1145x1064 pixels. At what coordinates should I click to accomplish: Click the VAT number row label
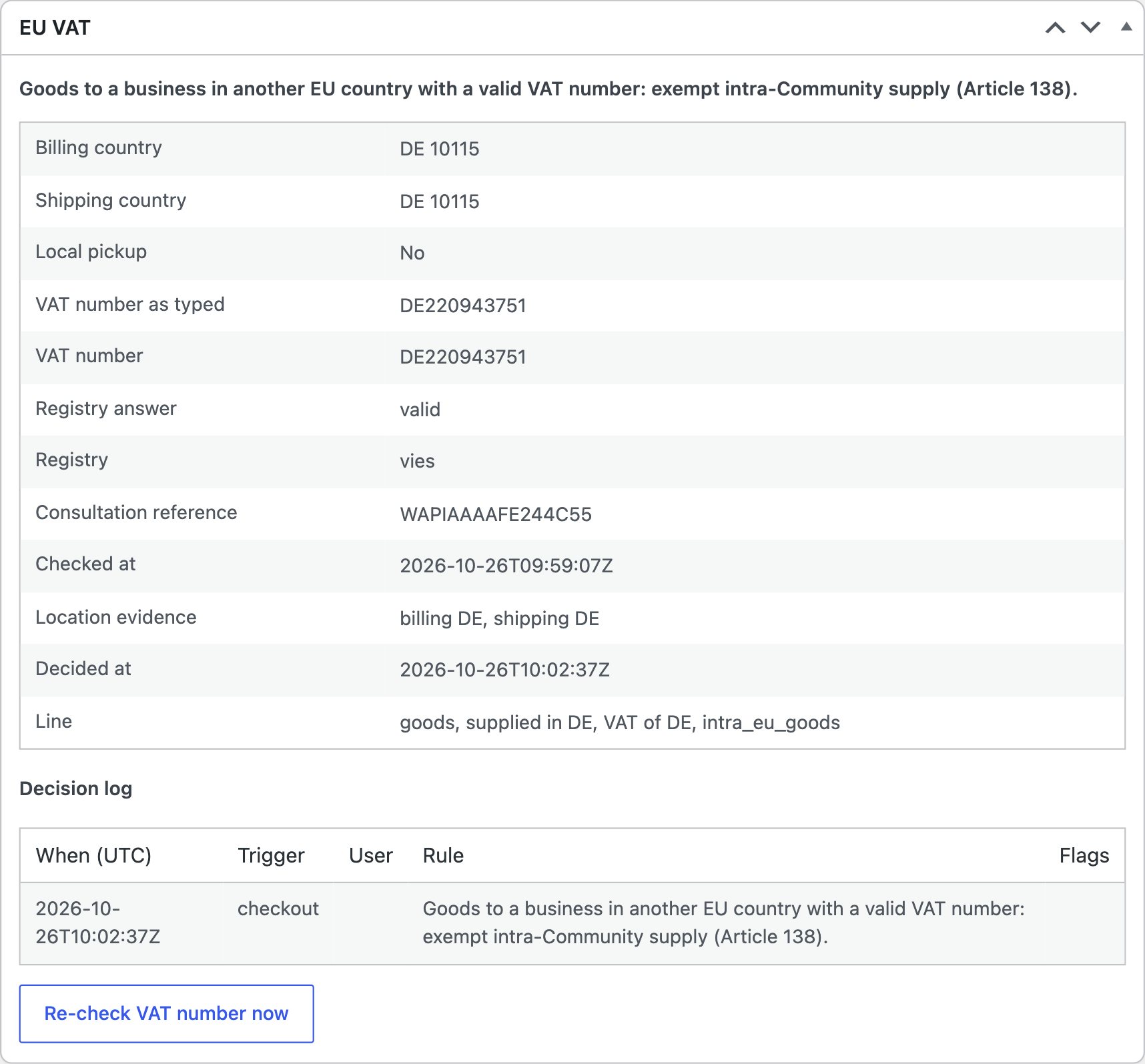(x=89, y=356)
